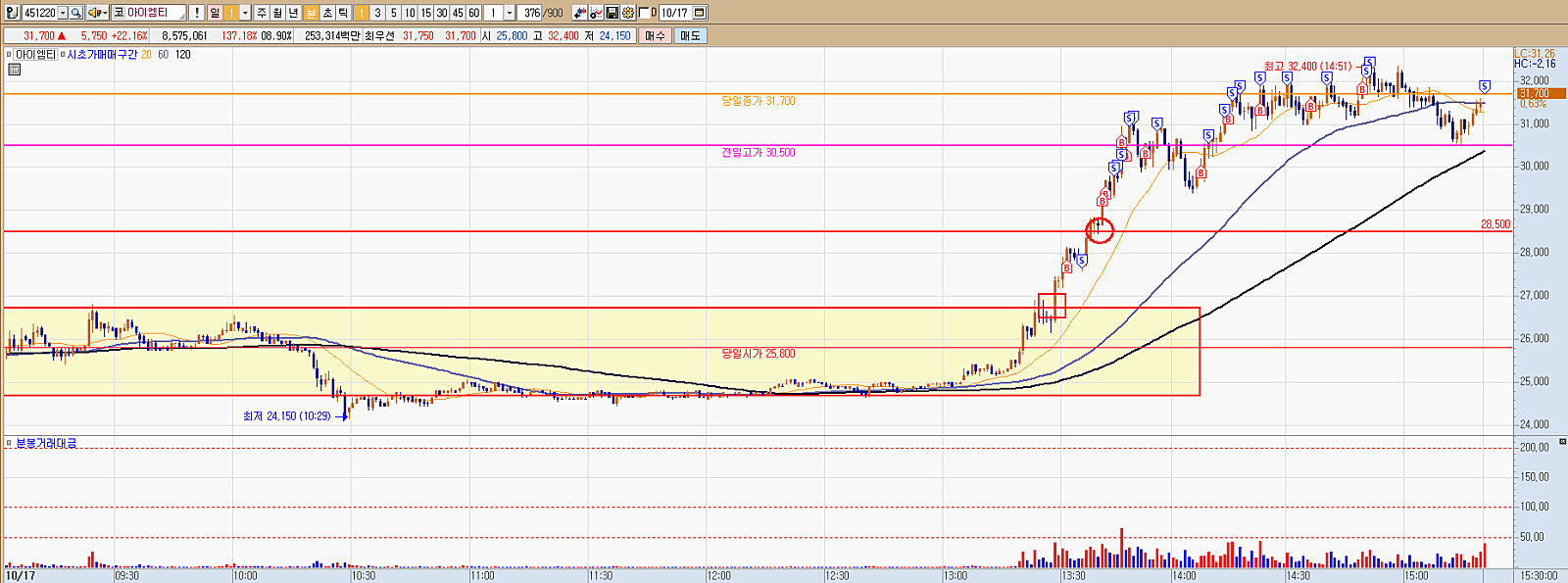Click the D label beside the checkbox

click(x=654, y=13)
